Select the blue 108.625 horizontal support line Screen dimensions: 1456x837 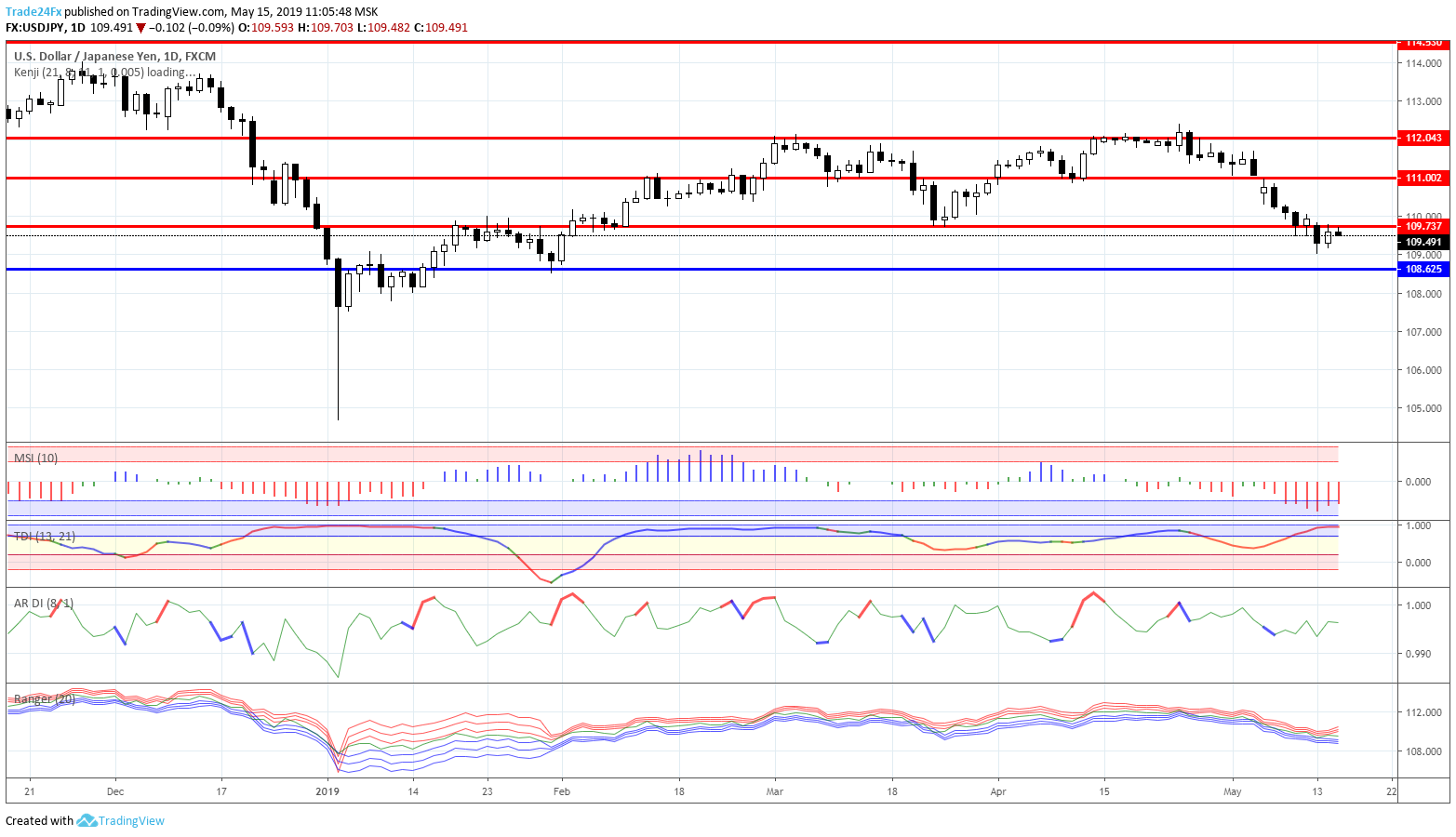(701, 269)
